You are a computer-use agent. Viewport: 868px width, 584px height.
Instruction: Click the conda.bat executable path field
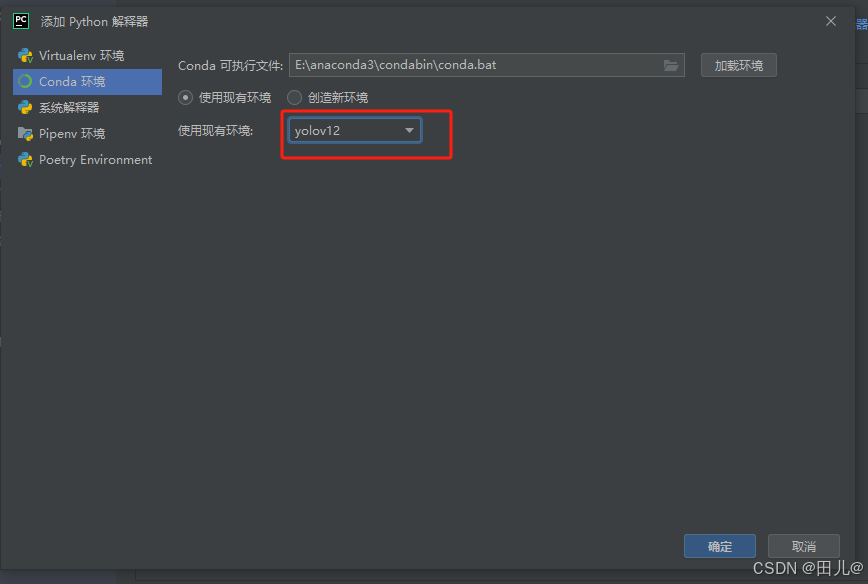point(470,64)
